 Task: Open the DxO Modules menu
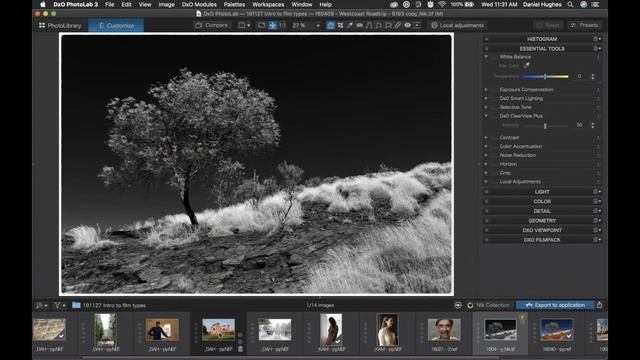point(199,4)
